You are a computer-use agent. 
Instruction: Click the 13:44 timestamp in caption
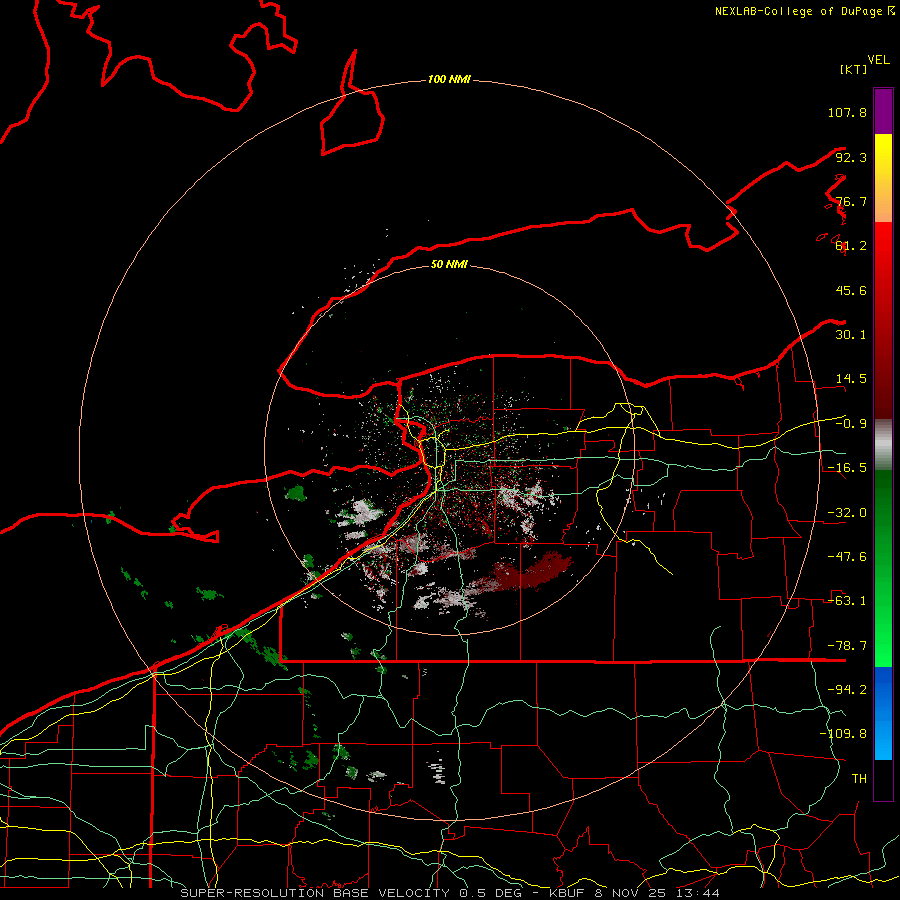[x=697, y=893]
